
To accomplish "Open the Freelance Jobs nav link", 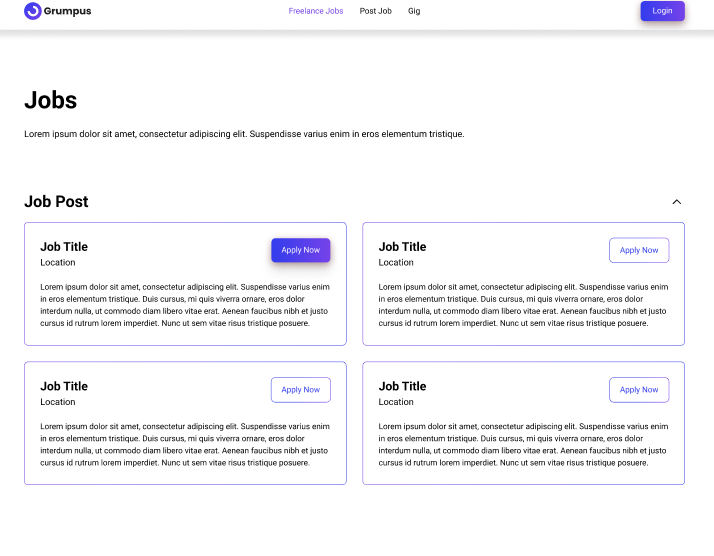I will [316, 11].
